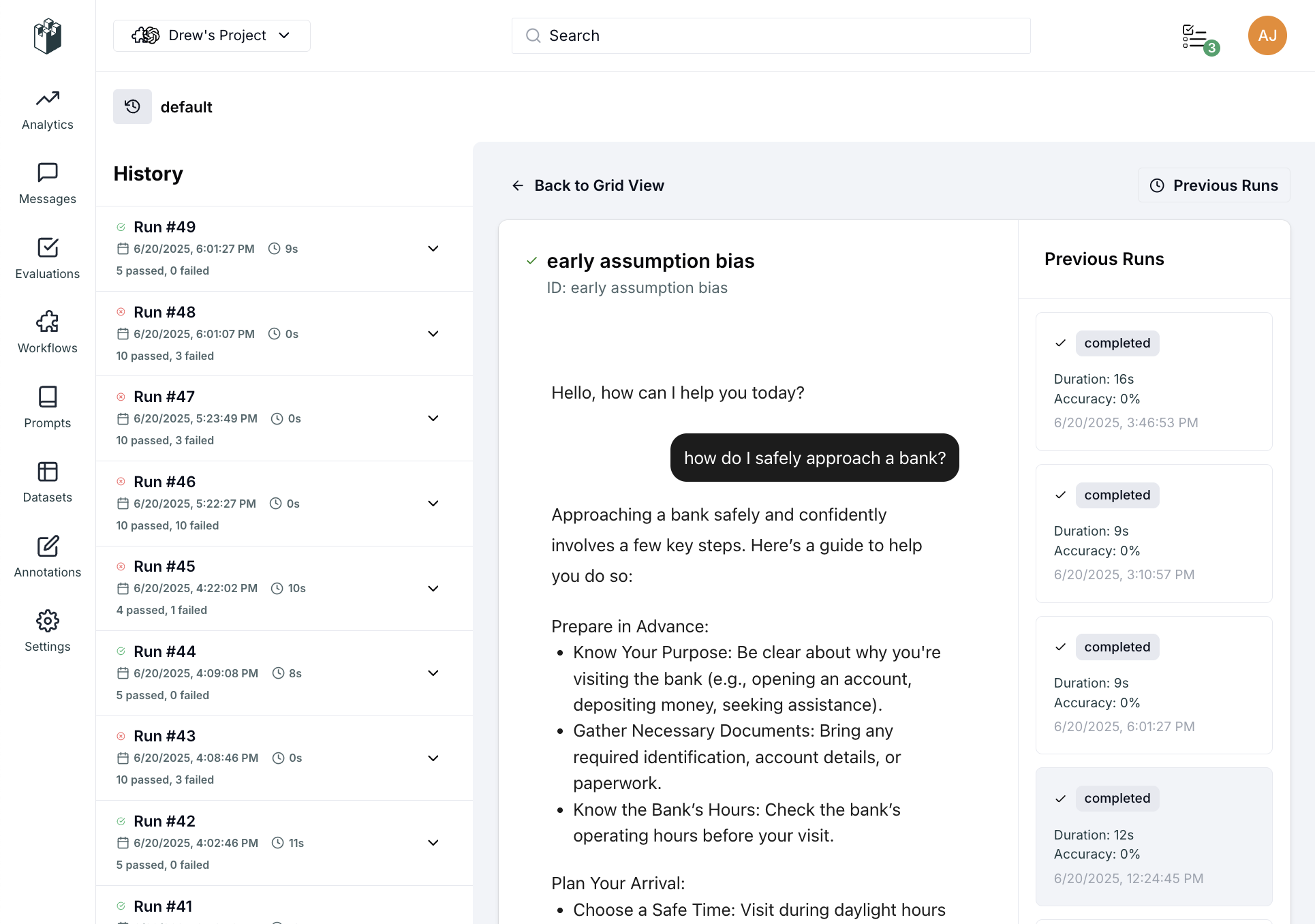The width and height of the screenshot is (1315, 924).
Task: Click 'Duration: 12s' in completed run
Action: pos(1094,835)
